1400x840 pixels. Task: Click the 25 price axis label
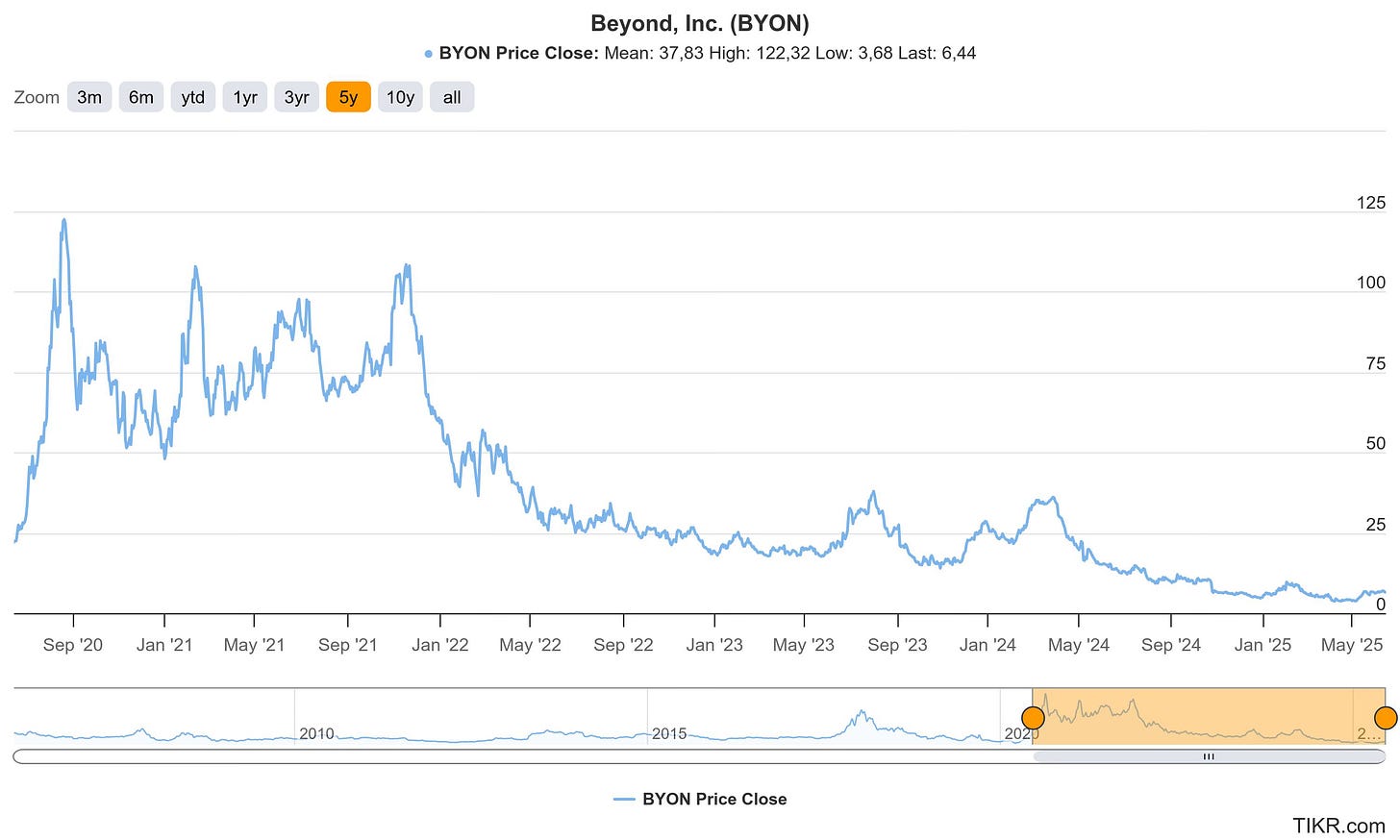click(1376, 525)
